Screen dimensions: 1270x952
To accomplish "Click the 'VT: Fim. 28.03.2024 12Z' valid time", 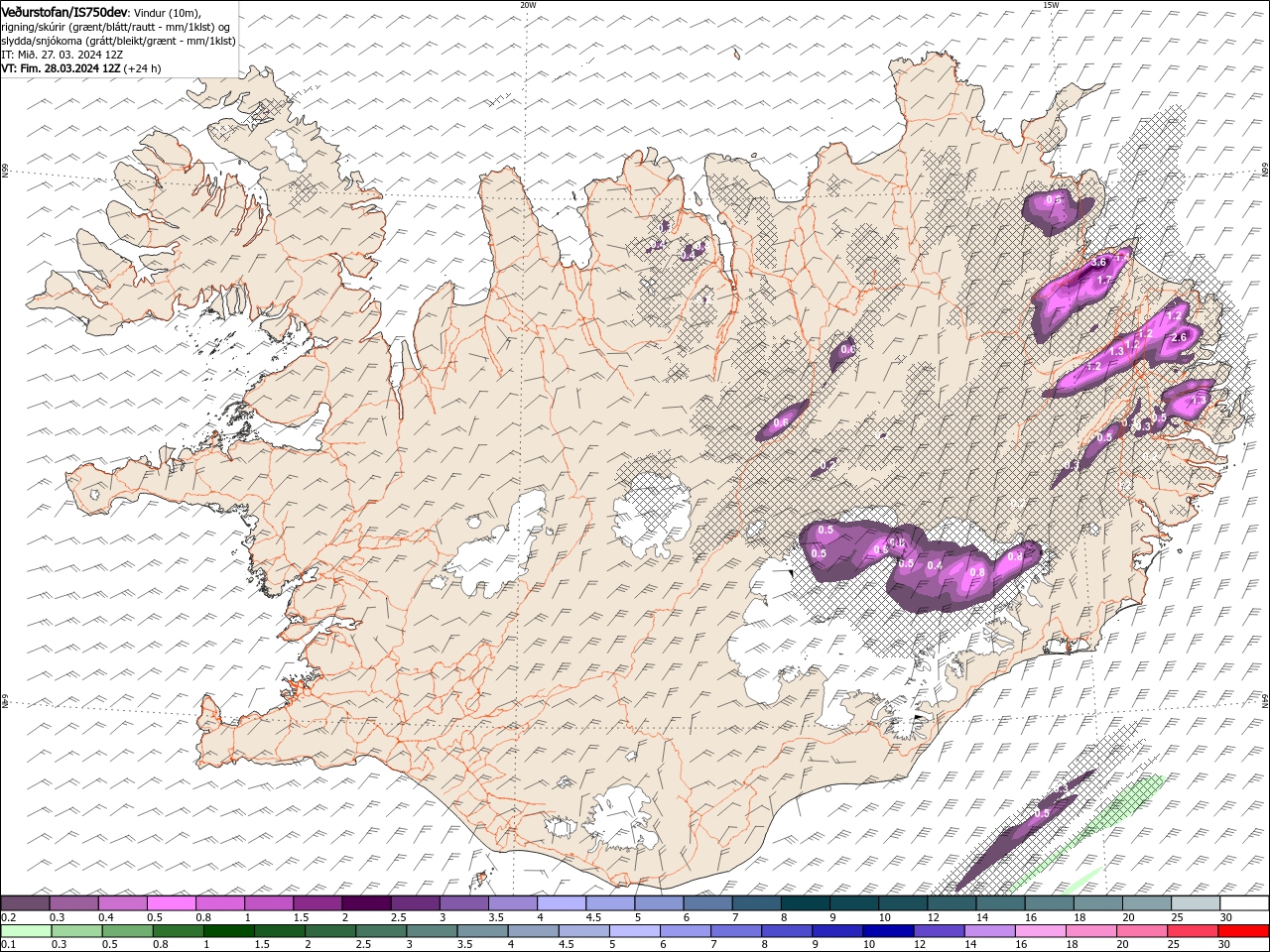I will (62, 68).
